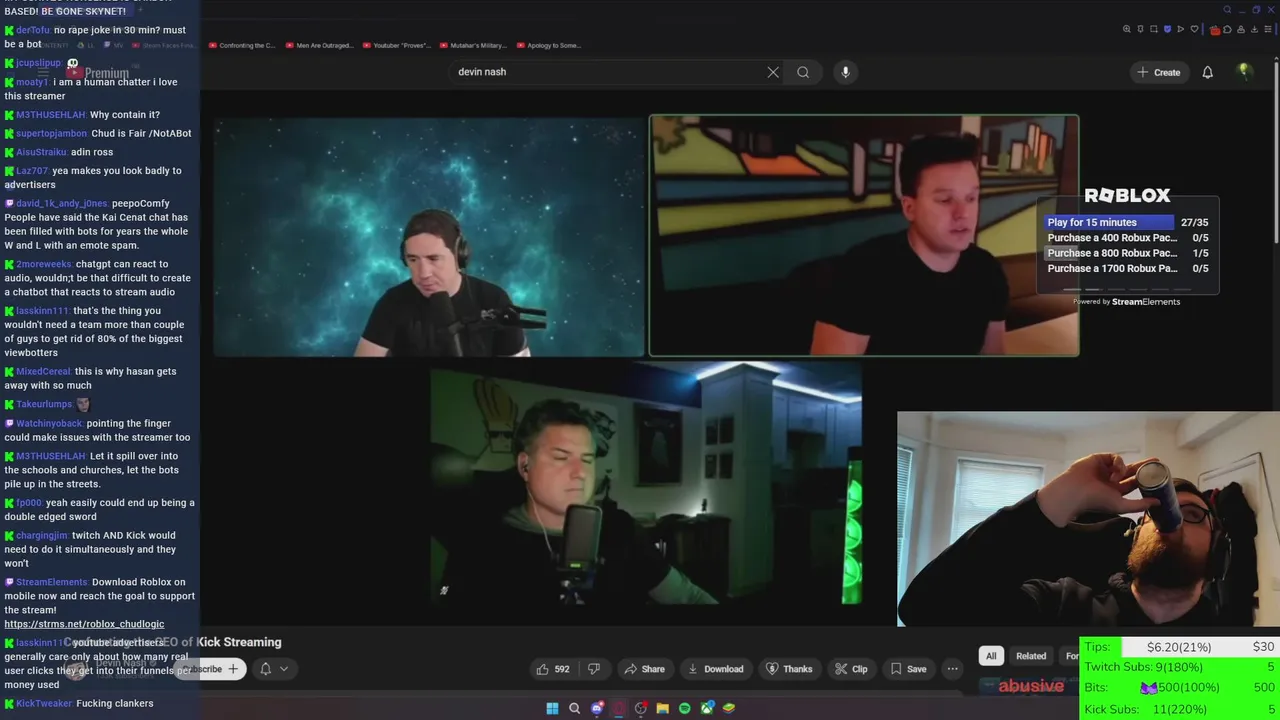Click chat username 'MixedCereal'

[43, 371]
